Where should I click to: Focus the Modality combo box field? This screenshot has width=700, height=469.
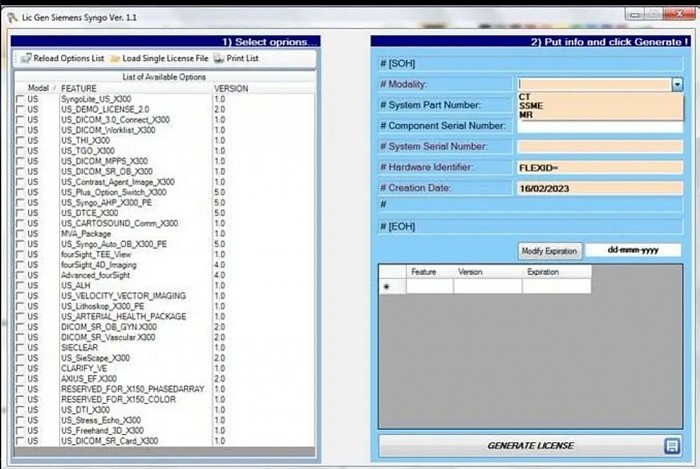click(x=595, y=84)
